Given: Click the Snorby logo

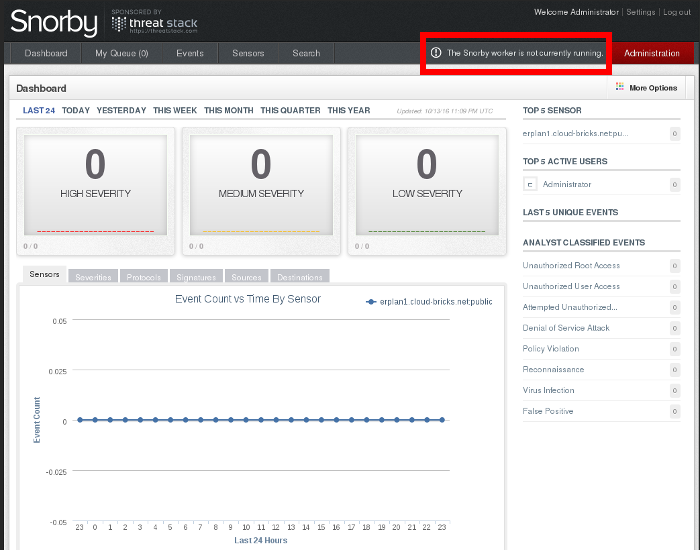Looking at the screenshot, I should (x=54, y=22).
